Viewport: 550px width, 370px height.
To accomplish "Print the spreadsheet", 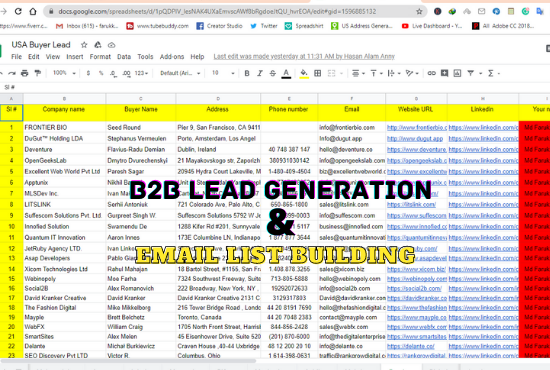I will (x=25, y=73).
